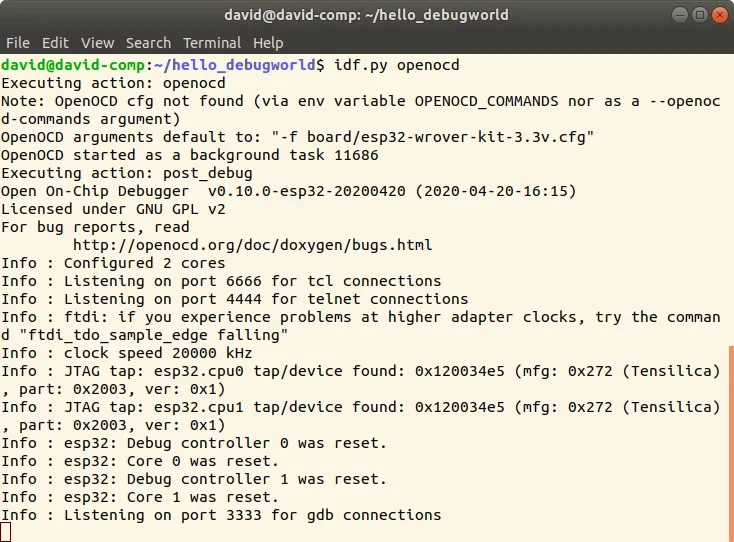Open the File menu
734x542 pixels.
18,43
